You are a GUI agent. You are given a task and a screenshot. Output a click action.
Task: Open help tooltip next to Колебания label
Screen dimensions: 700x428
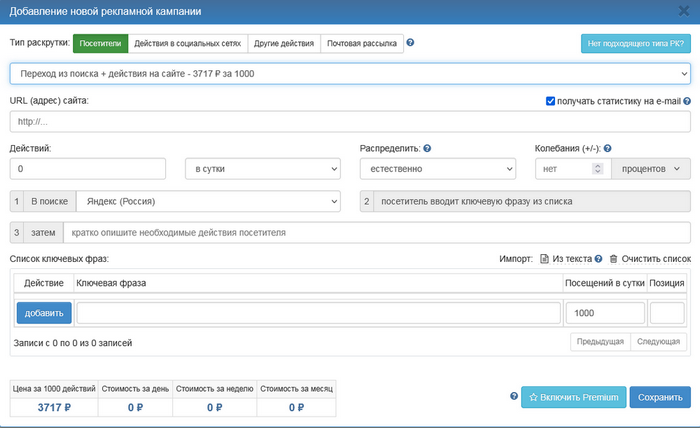click(x=608, y=148)
